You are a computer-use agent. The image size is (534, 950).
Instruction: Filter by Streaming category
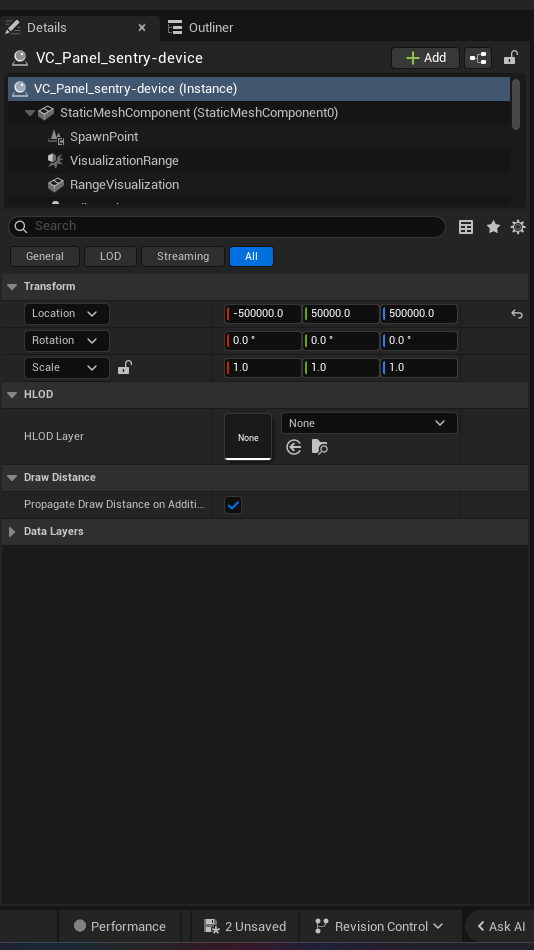pyautogui.click(x=183, y=256)
